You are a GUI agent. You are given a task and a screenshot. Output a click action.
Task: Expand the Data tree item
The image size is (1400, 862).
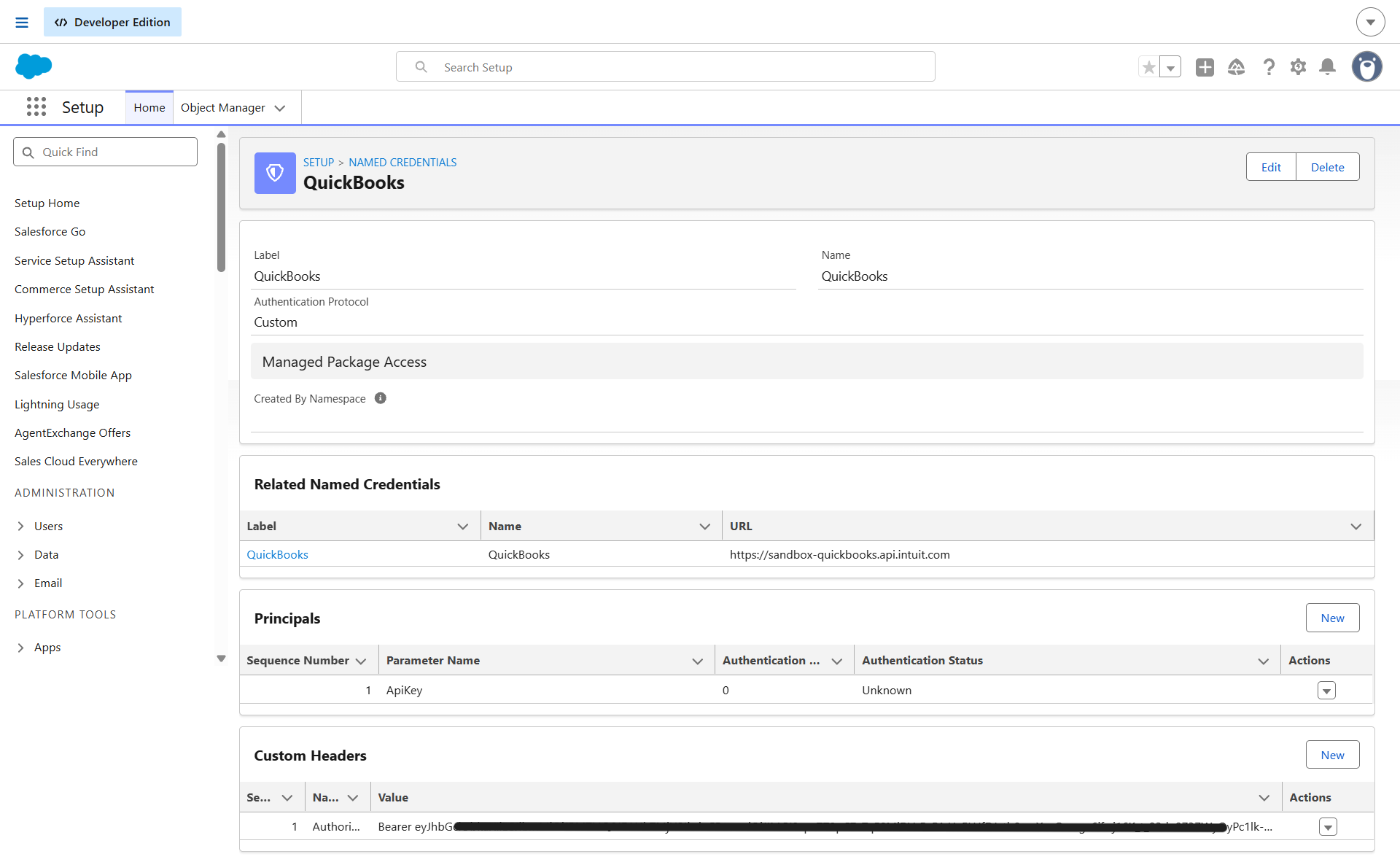[20, 555]
